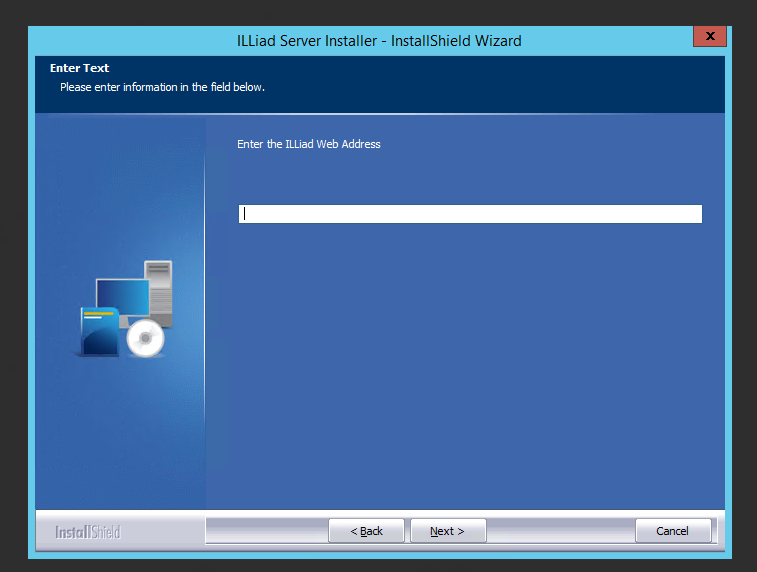
Task: Click the InstallShield logo
Action: pyautogui.click(x=88, y=532)
